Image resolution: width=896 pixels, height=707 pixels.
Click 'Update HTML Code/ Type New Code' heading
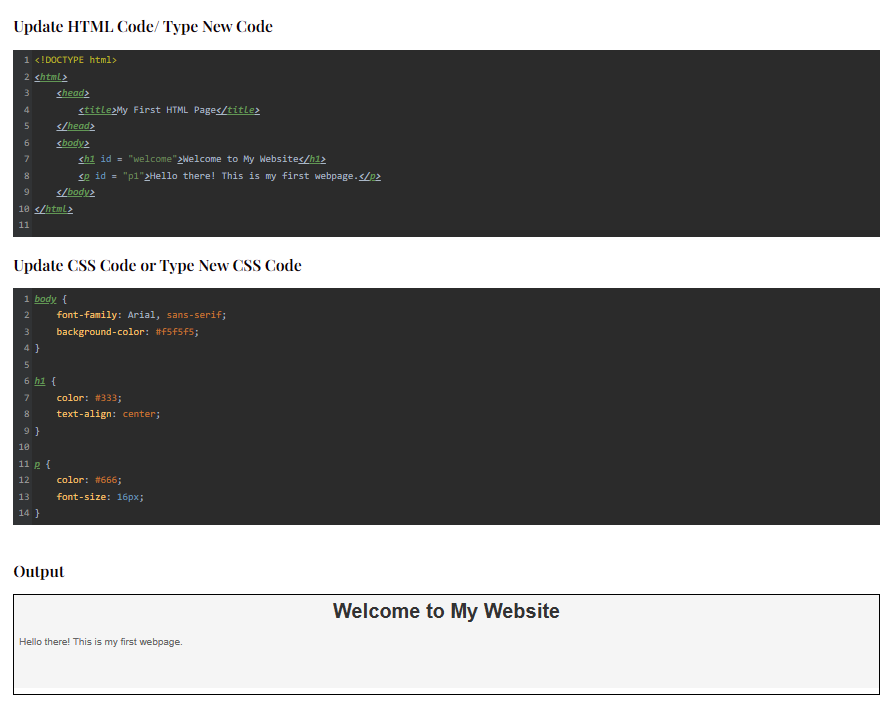pyautogui.click(x=143, y=27)
